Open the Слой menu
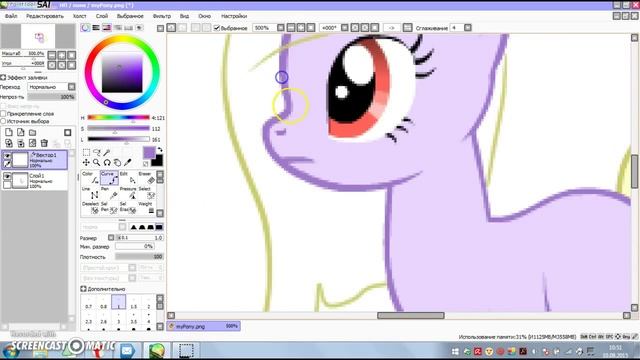 102,16
